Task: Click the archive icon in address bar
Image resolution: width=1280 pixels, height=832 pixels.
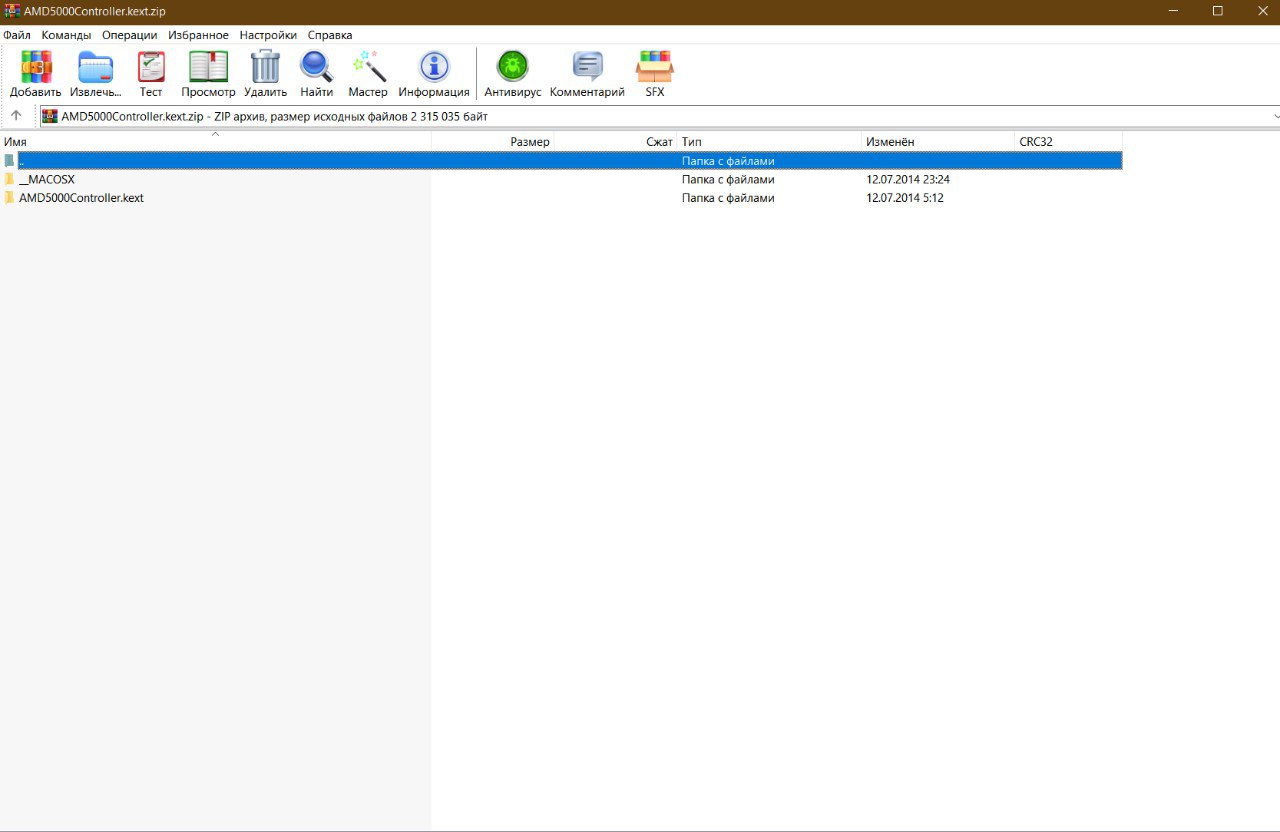Action: click(x=49, y=116)
